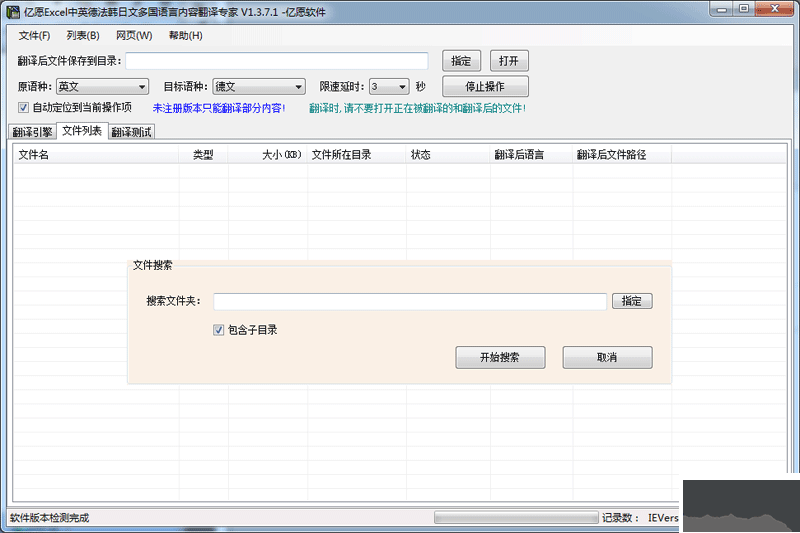
Task: Open the 文件(F) menu
Action: tap(35, 35)
